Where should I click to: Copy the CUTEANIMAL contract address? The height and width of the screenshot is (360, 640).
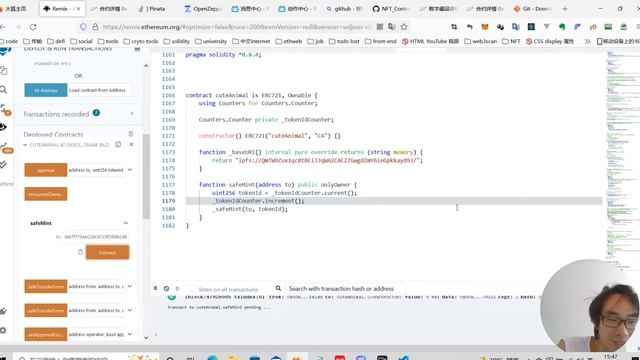tap(118, 144)
